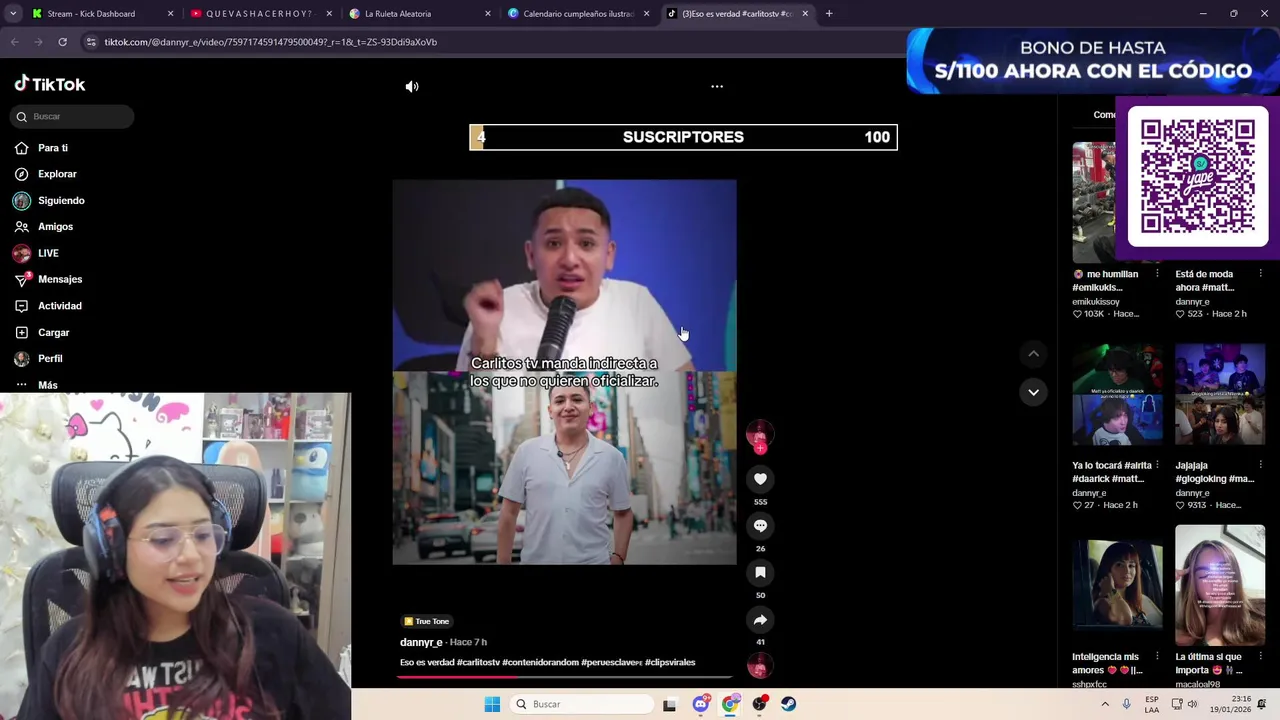The height and width of the screenshot is (720, 1280).
Task: Switch to Calendario cumpleaños tab
Action: point(578,14)
